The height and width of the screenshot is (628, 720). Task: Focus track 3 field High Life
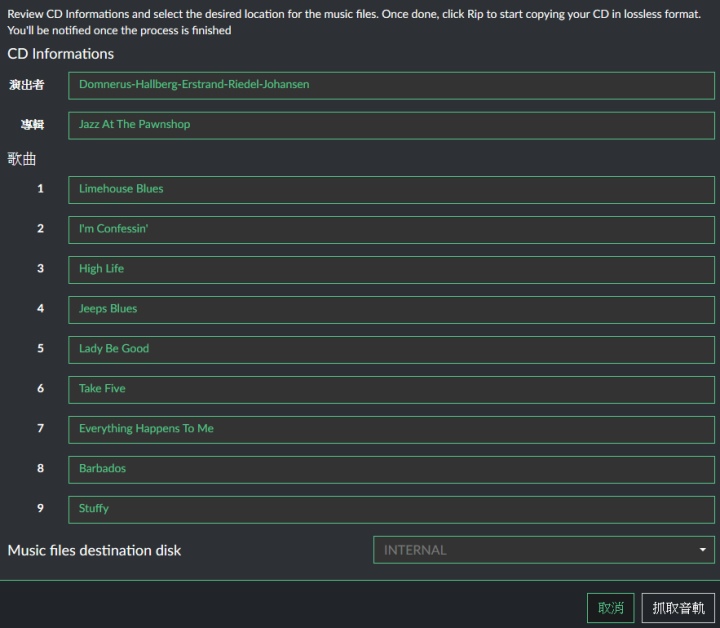coord(391,269)
